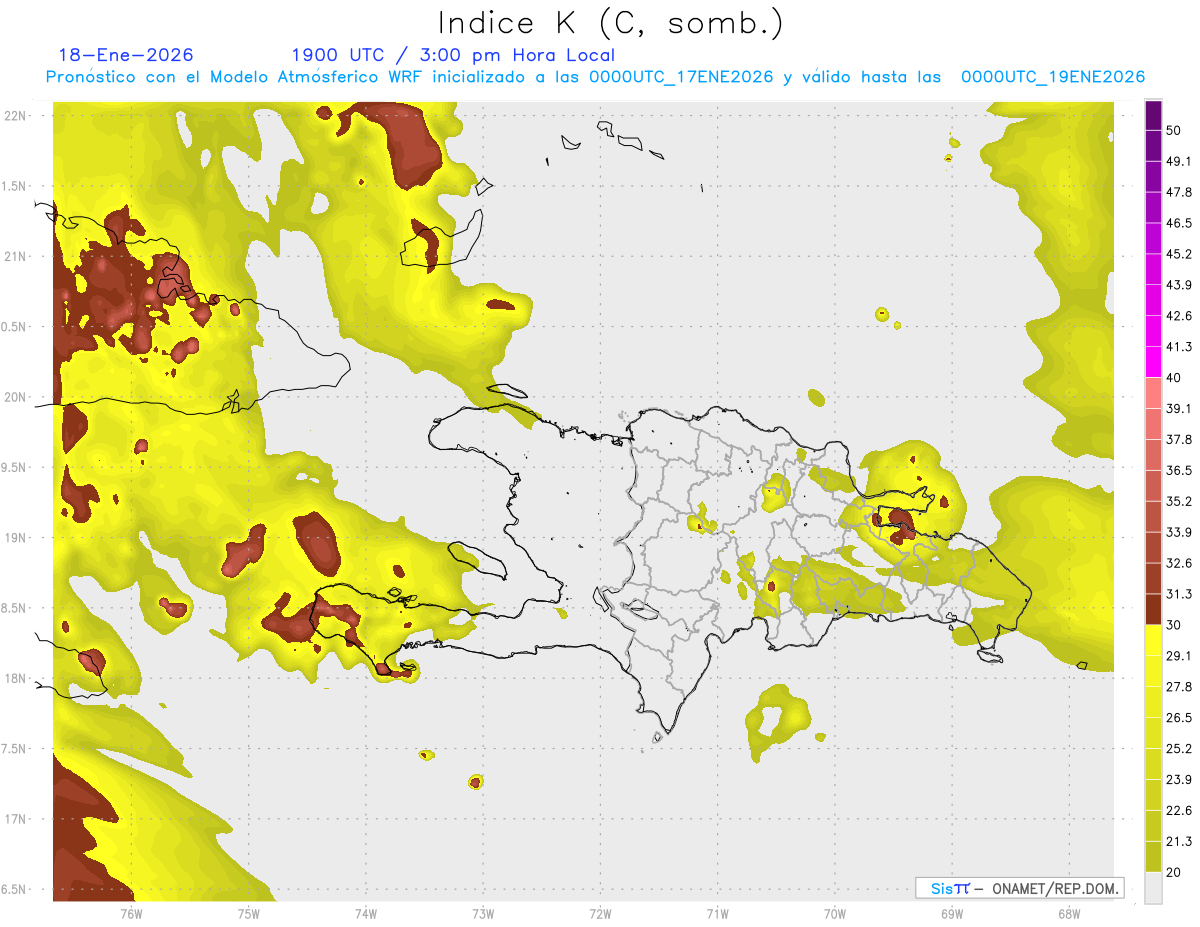Select the dark purple swatch above 50
The image size is (1200, 927).
[x=1154, y=115]
